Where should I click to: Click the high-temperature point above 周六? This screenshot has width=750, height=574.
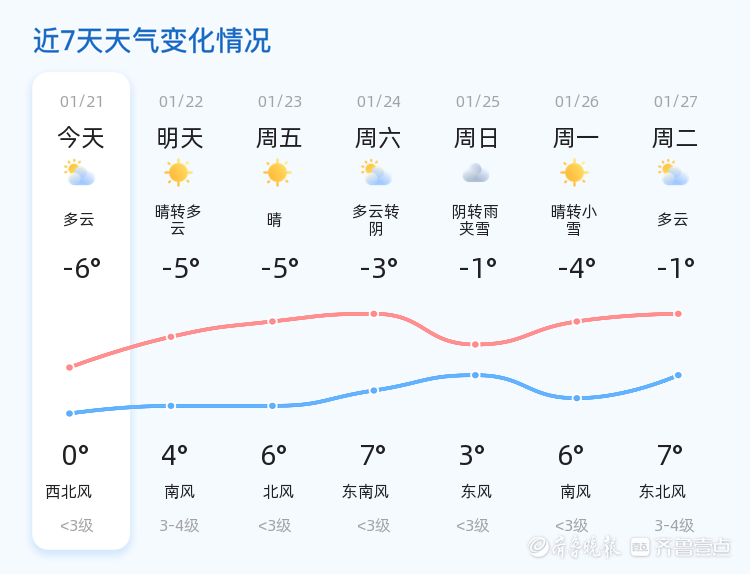point(374,314)
